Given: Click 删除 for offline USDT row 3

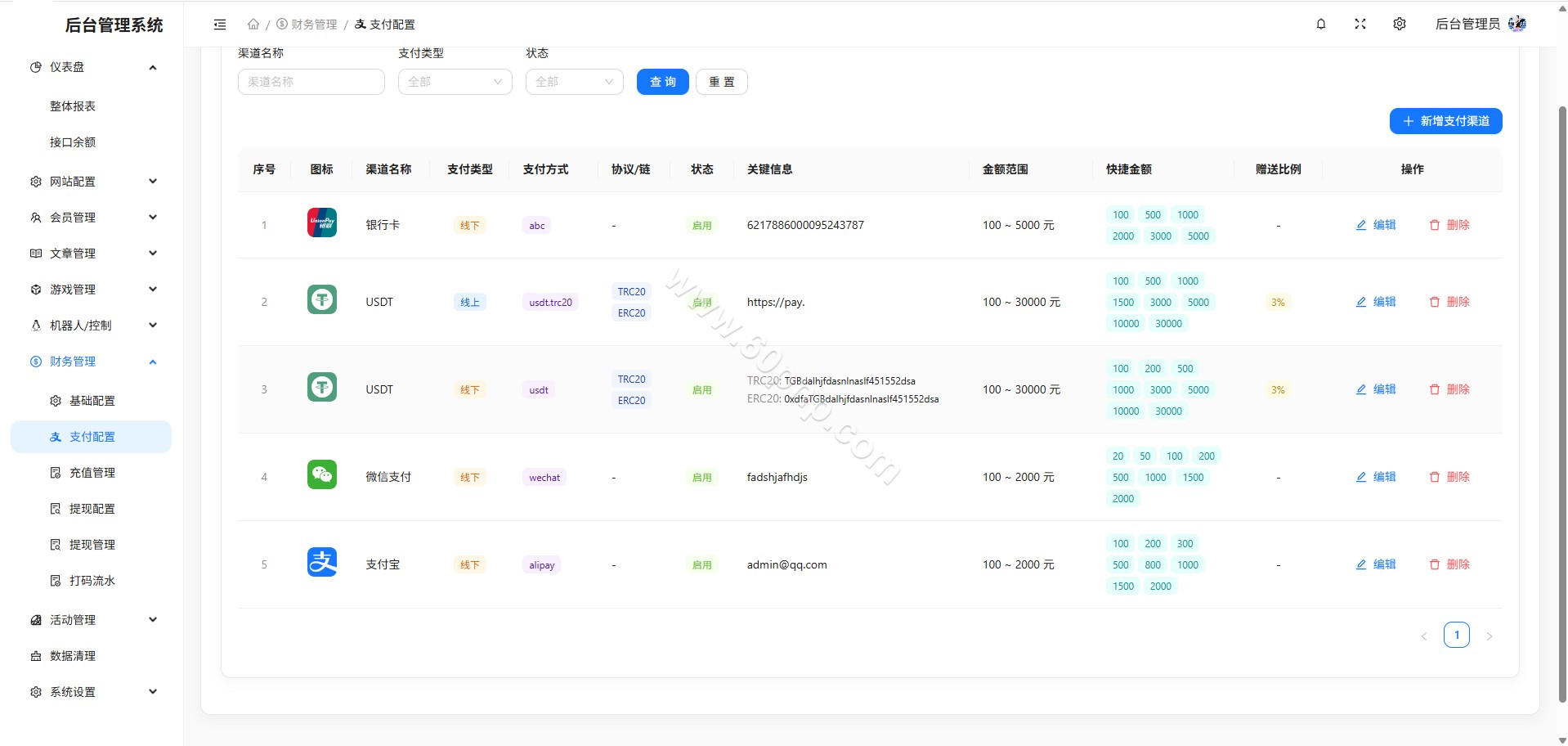Looking at the screenshot, I should [x=1449, y=389].
